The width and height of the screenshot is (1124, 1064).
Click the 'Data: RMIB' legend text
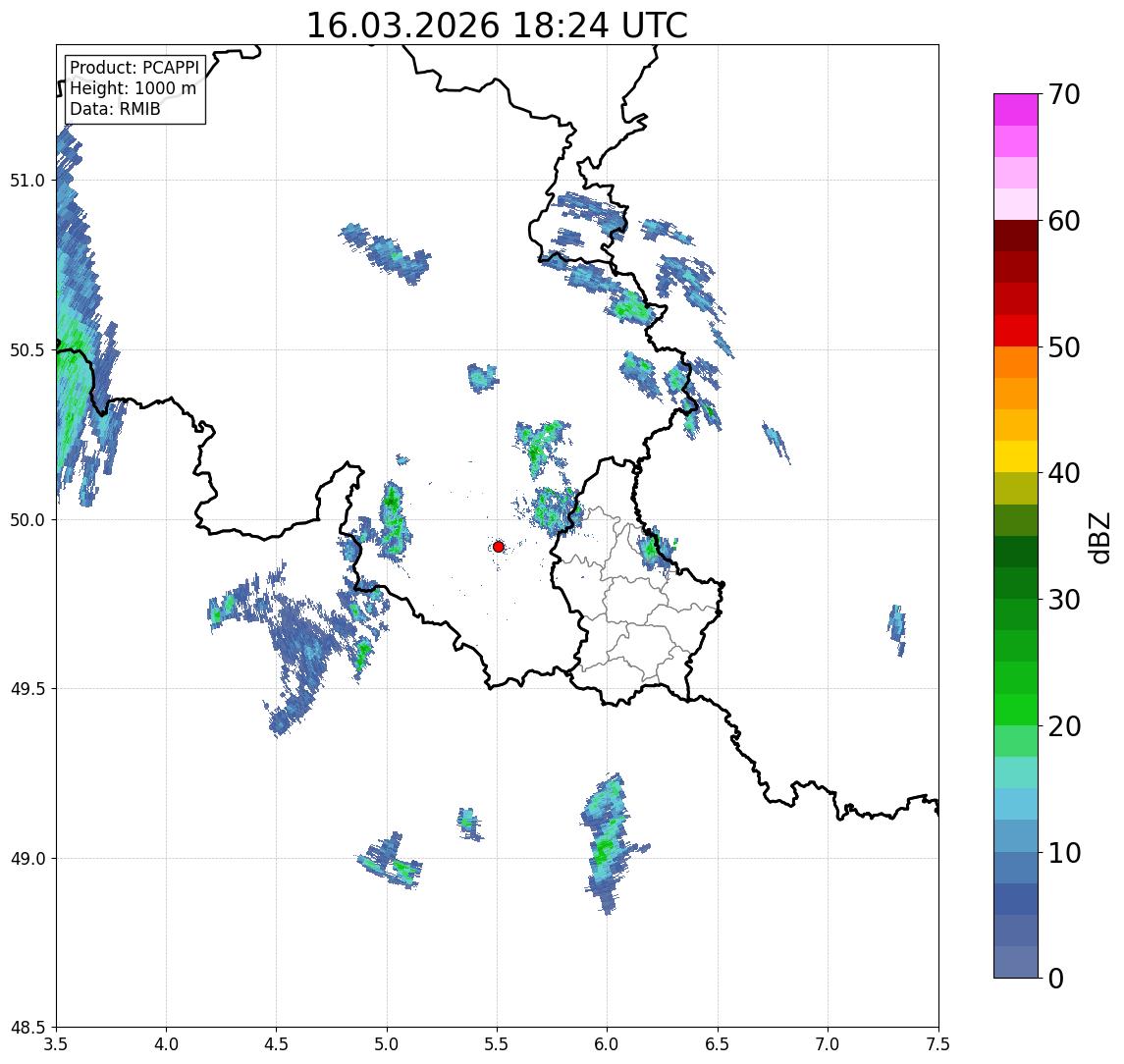[115, 109]
